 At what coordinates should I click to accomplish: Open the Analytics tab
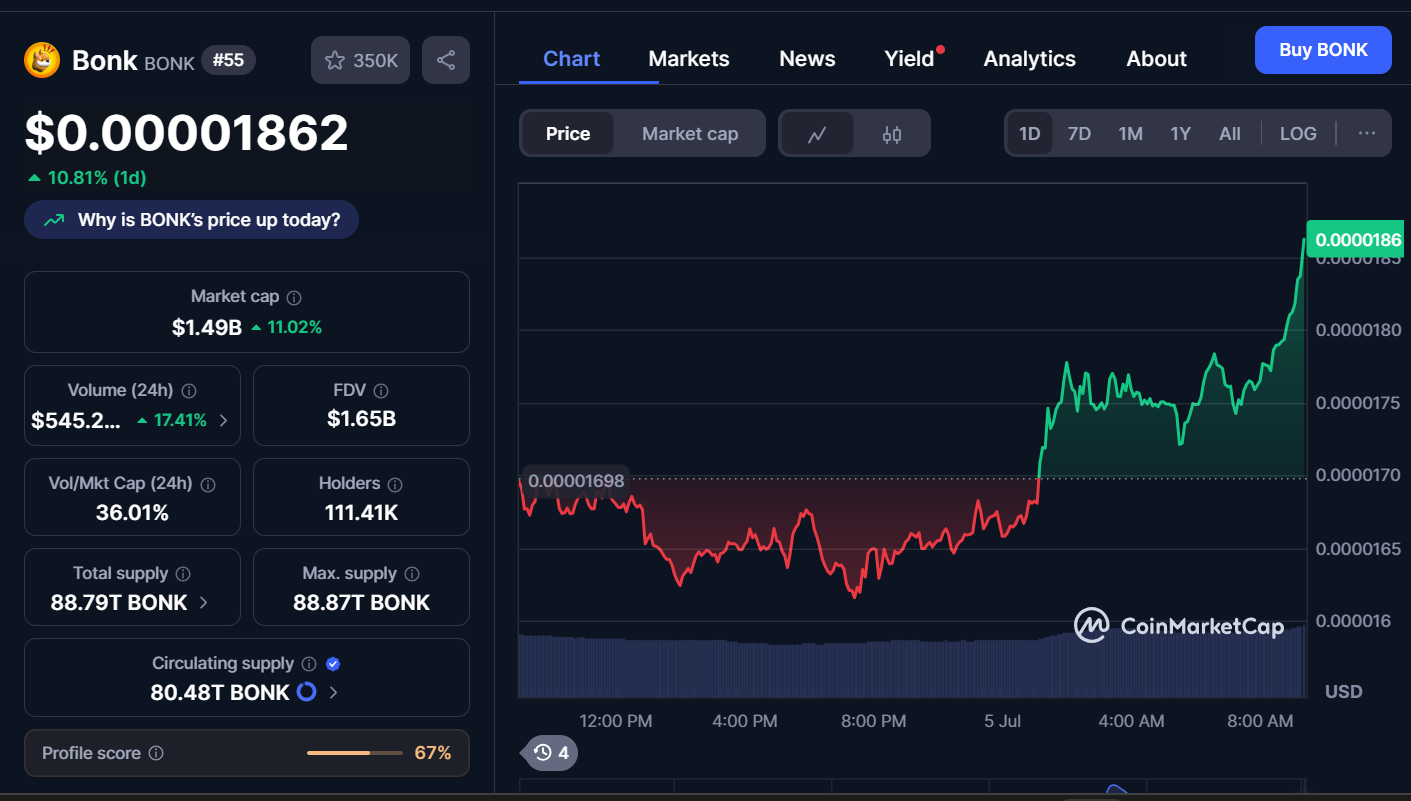tap(1030, 59)
